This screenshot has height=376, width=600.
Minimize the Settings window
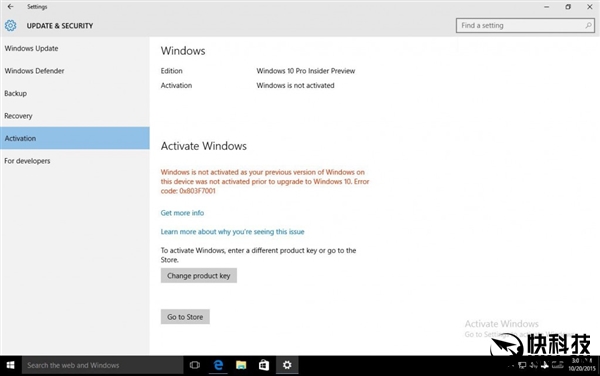(x=546, y=7)
